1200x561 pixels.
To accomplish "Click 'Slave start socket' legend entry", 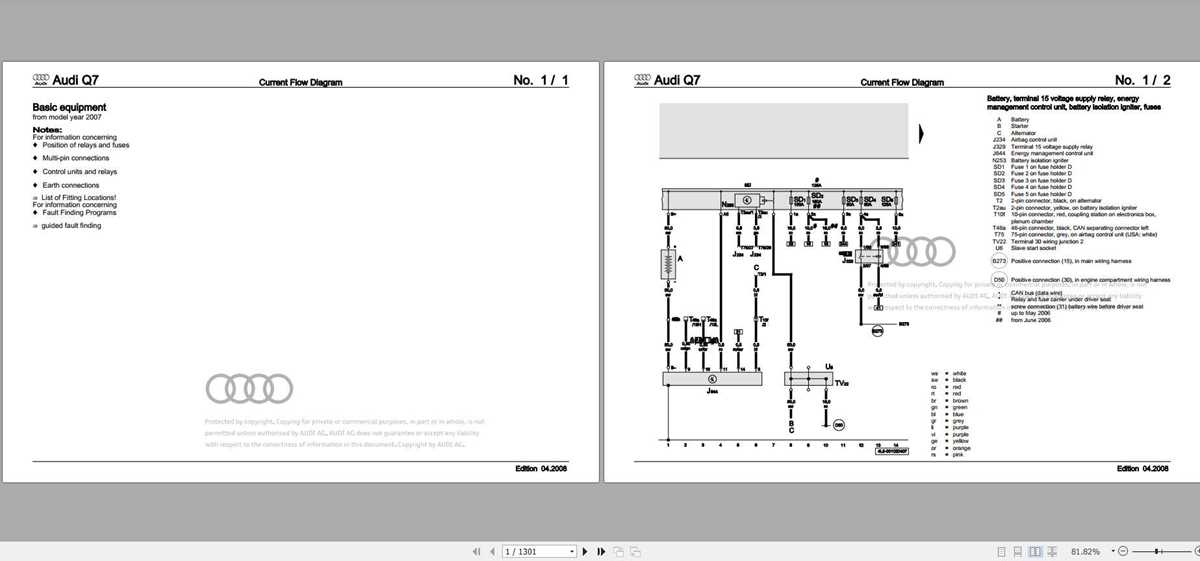I will 1034,247.
